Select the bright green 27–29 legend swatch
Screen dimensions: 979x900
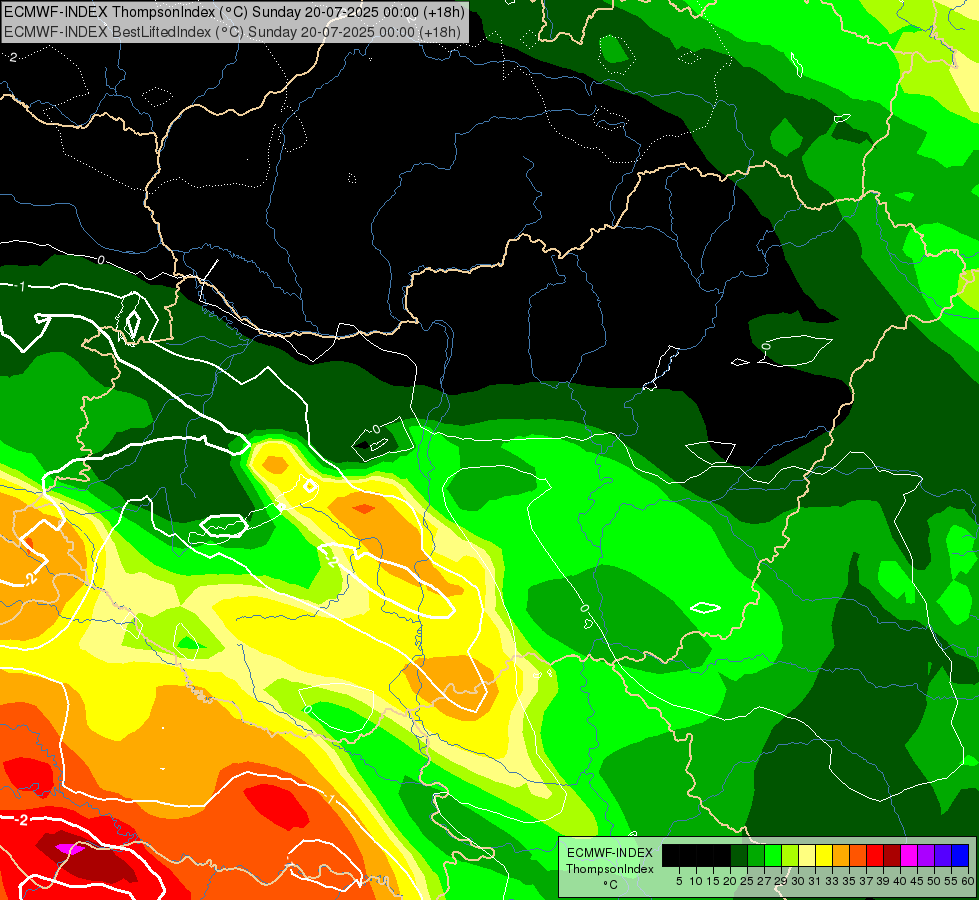[773, 856]
